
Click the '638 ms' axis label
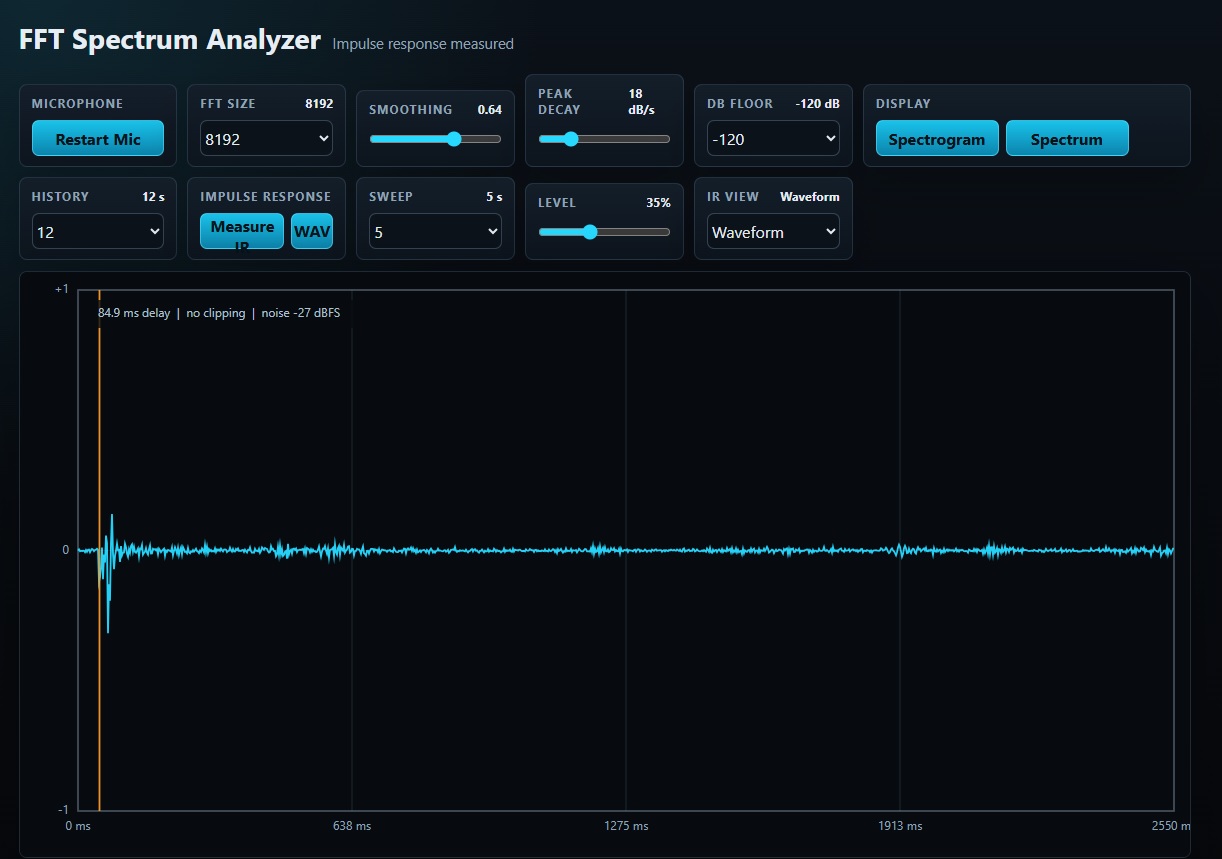tap(352, 826)
